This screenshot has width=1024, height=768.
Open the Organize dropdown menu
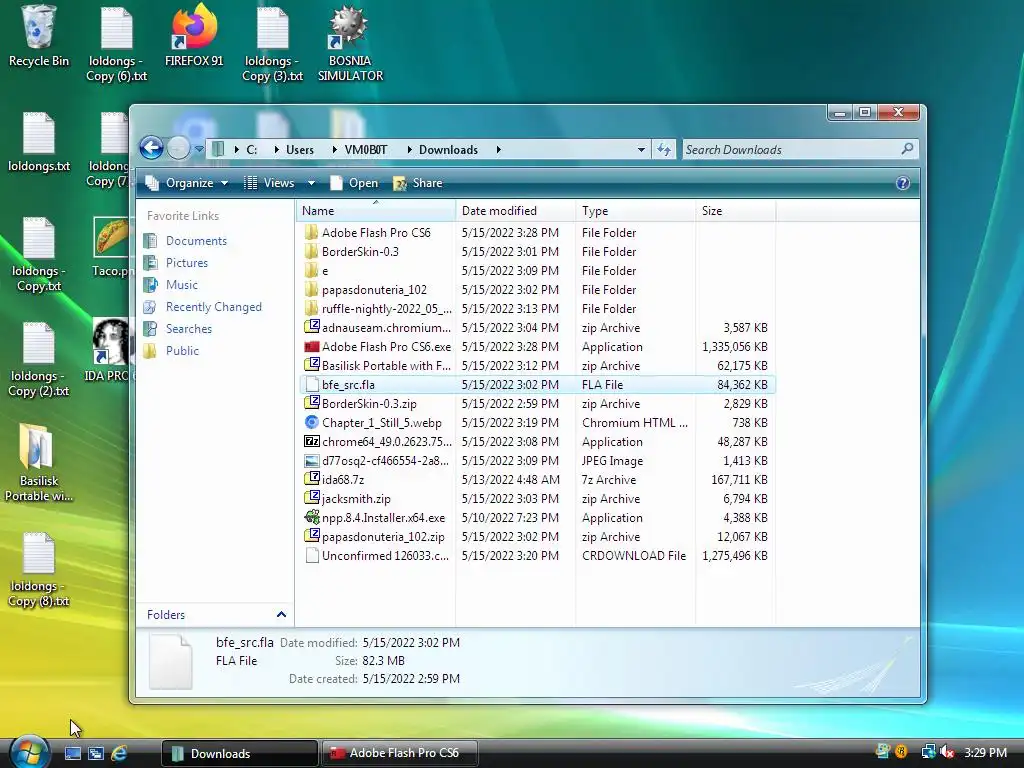[x=187, y=183]
